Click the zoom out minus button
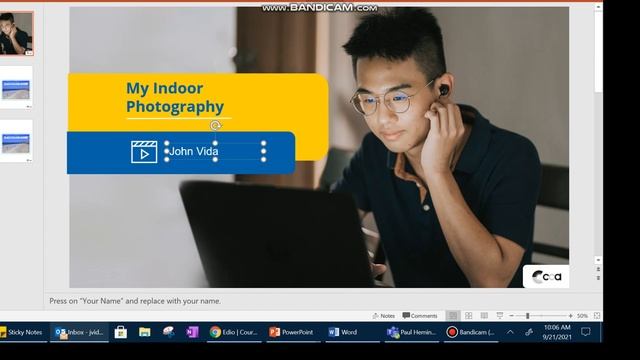The image size is (640, 360). 511,316
